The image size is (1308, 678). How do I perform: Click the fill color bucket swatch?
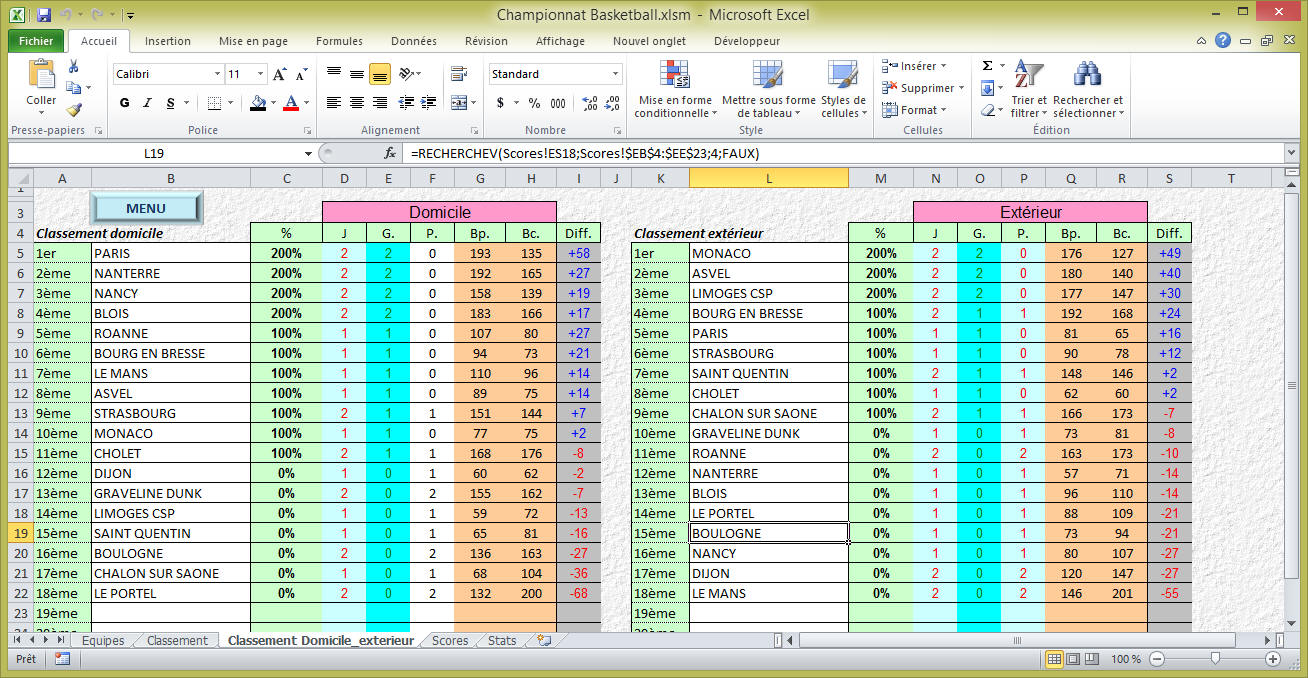pyautogui.click(x=258, y=103)
